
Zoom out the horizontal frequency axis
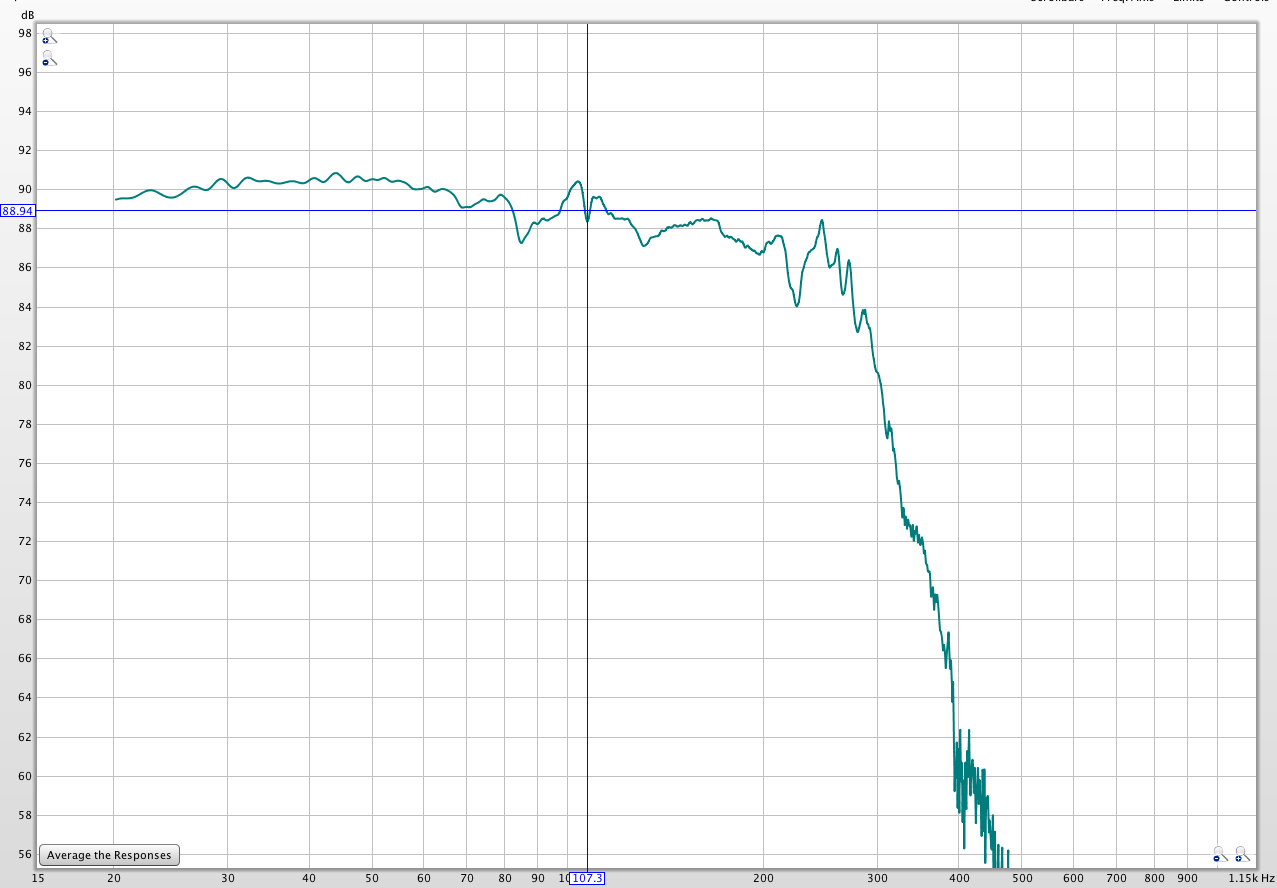tap(1220, 855)
